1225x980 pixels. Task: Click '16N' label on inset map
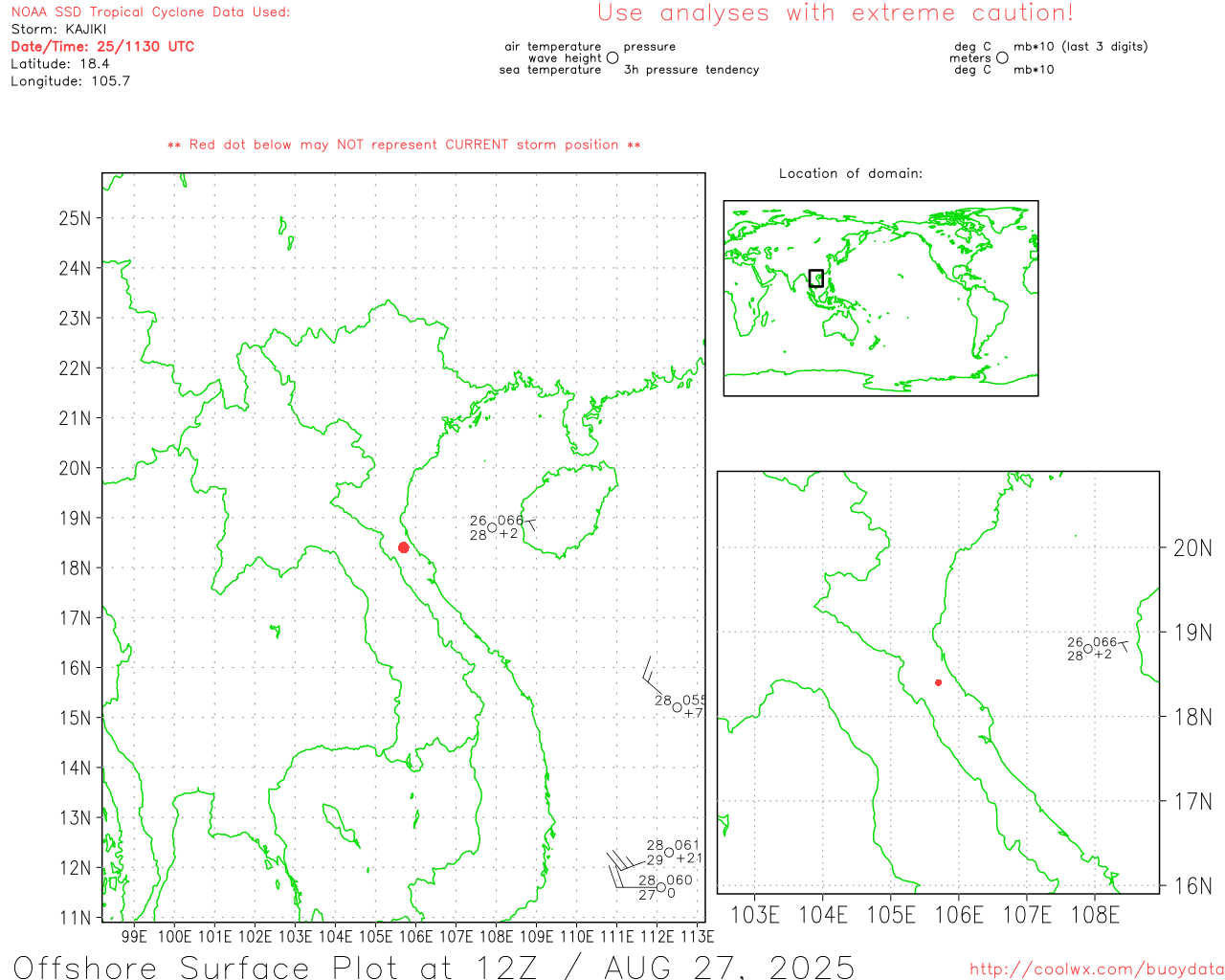[x=1192, y=886]
